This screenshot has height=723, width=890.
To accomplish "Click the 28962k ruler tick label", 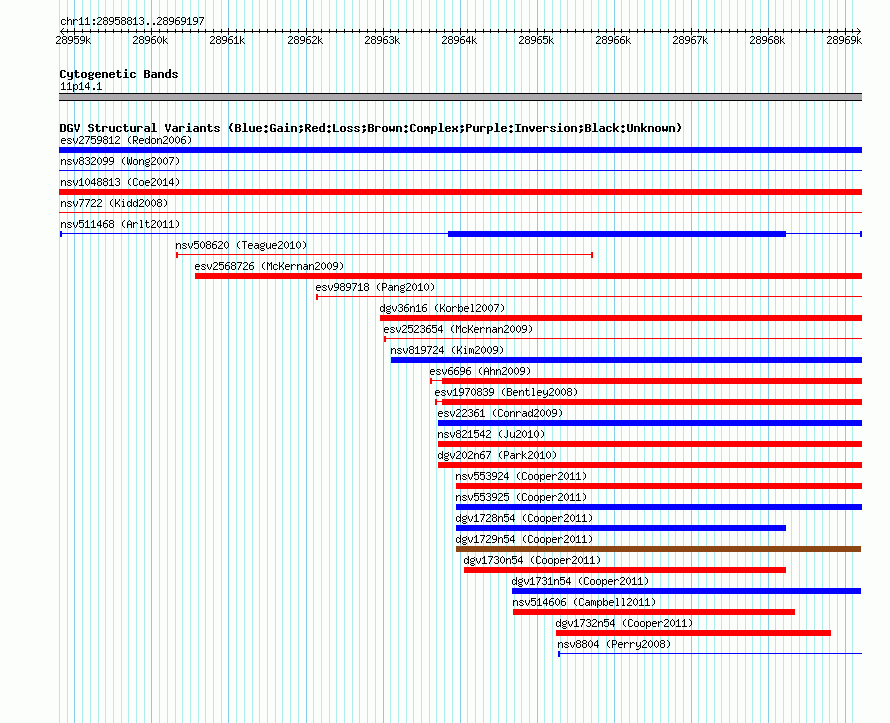I will pyautogui.click(x=305, y=40).
